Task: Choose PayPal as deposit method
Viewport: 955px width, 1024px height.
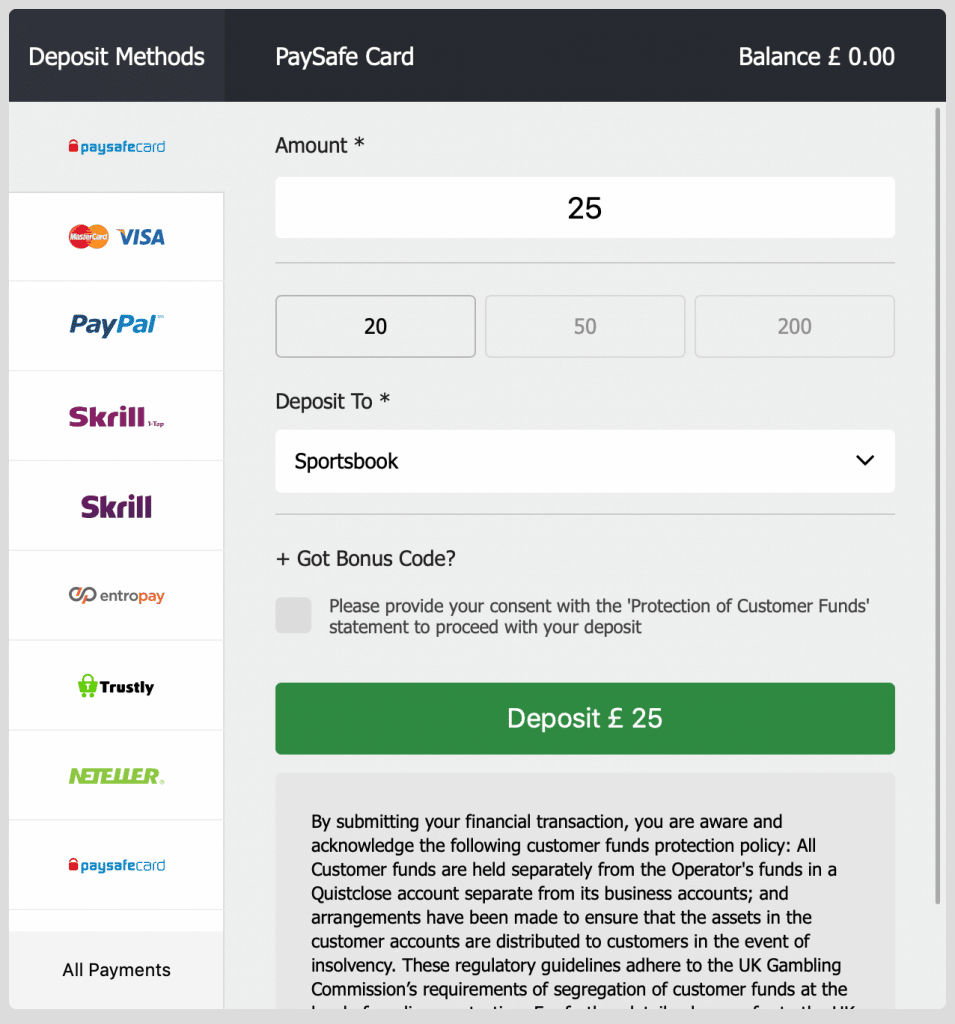Action: 116,326
